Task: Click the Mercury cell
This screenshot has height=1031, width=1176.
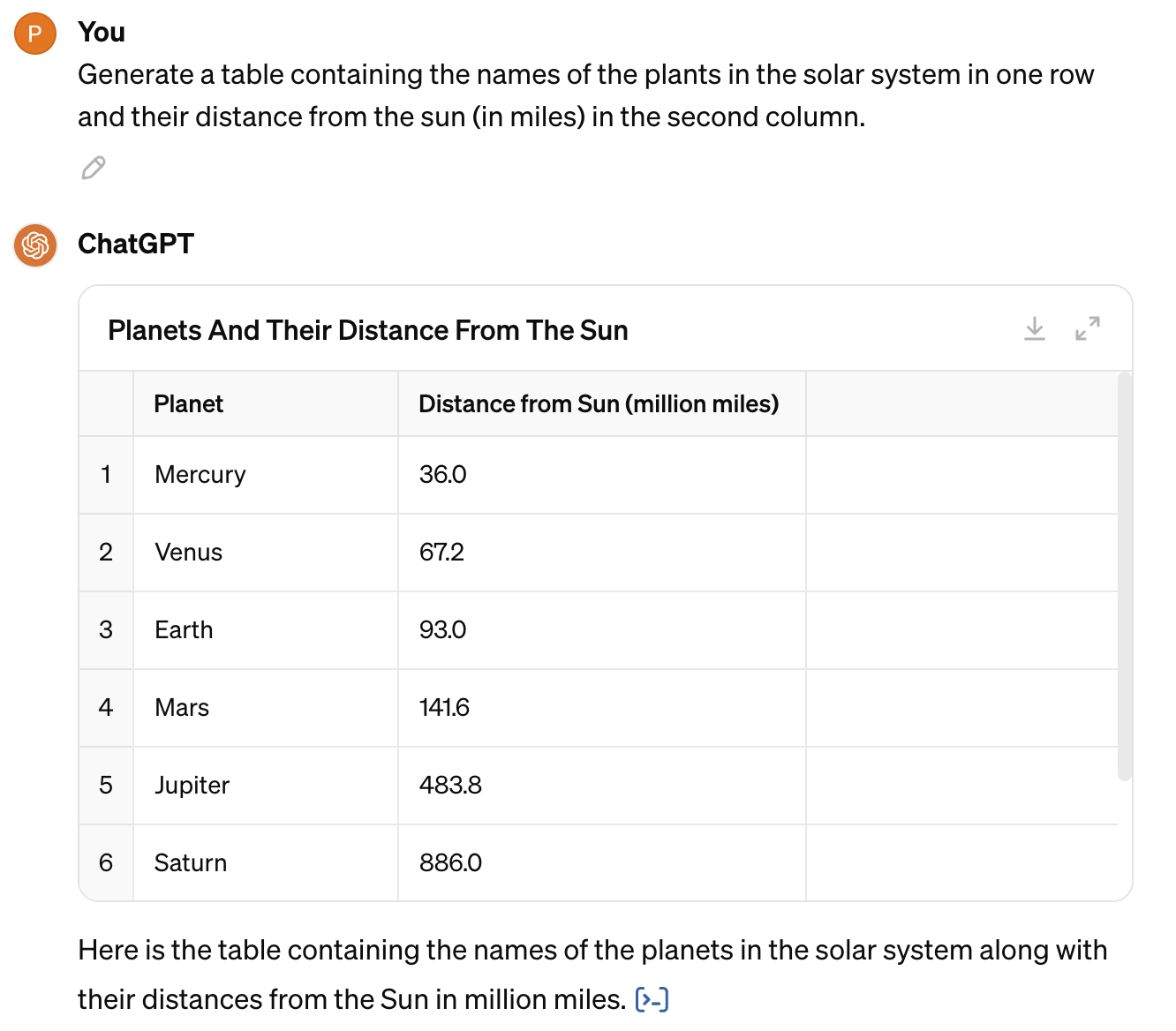Action: coord(266,475)
